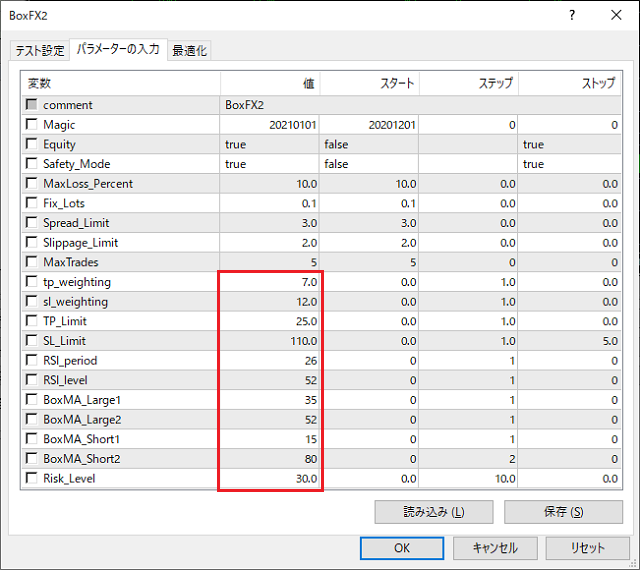Viewport: 640px width, 570px height.
Task: Open the Safety_Mode stop true cell
Action: pyautogui.click(x=570, y=164)
